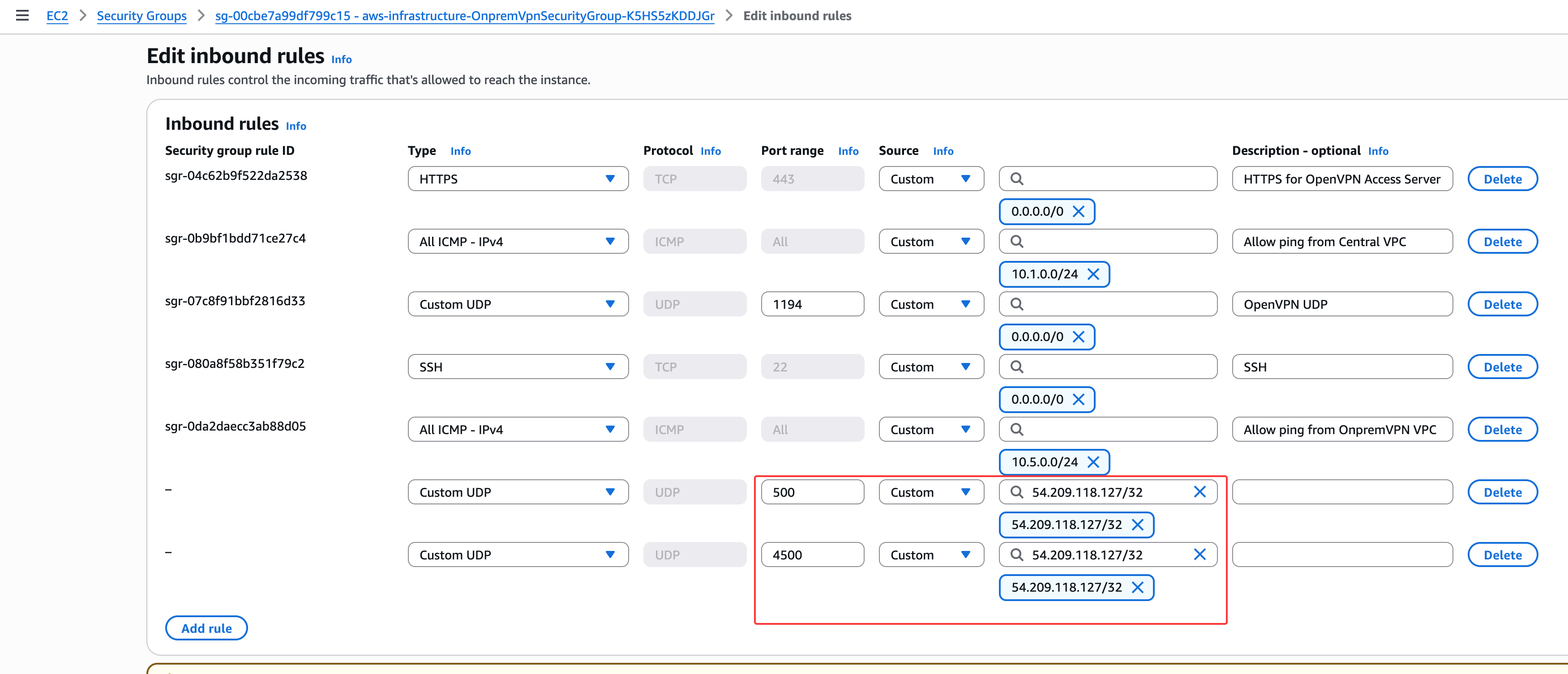The width and height of the screenshot is (1568, 674).
Task: Expand type dropdown for the port 4500 rule
Action: point(518,555)
